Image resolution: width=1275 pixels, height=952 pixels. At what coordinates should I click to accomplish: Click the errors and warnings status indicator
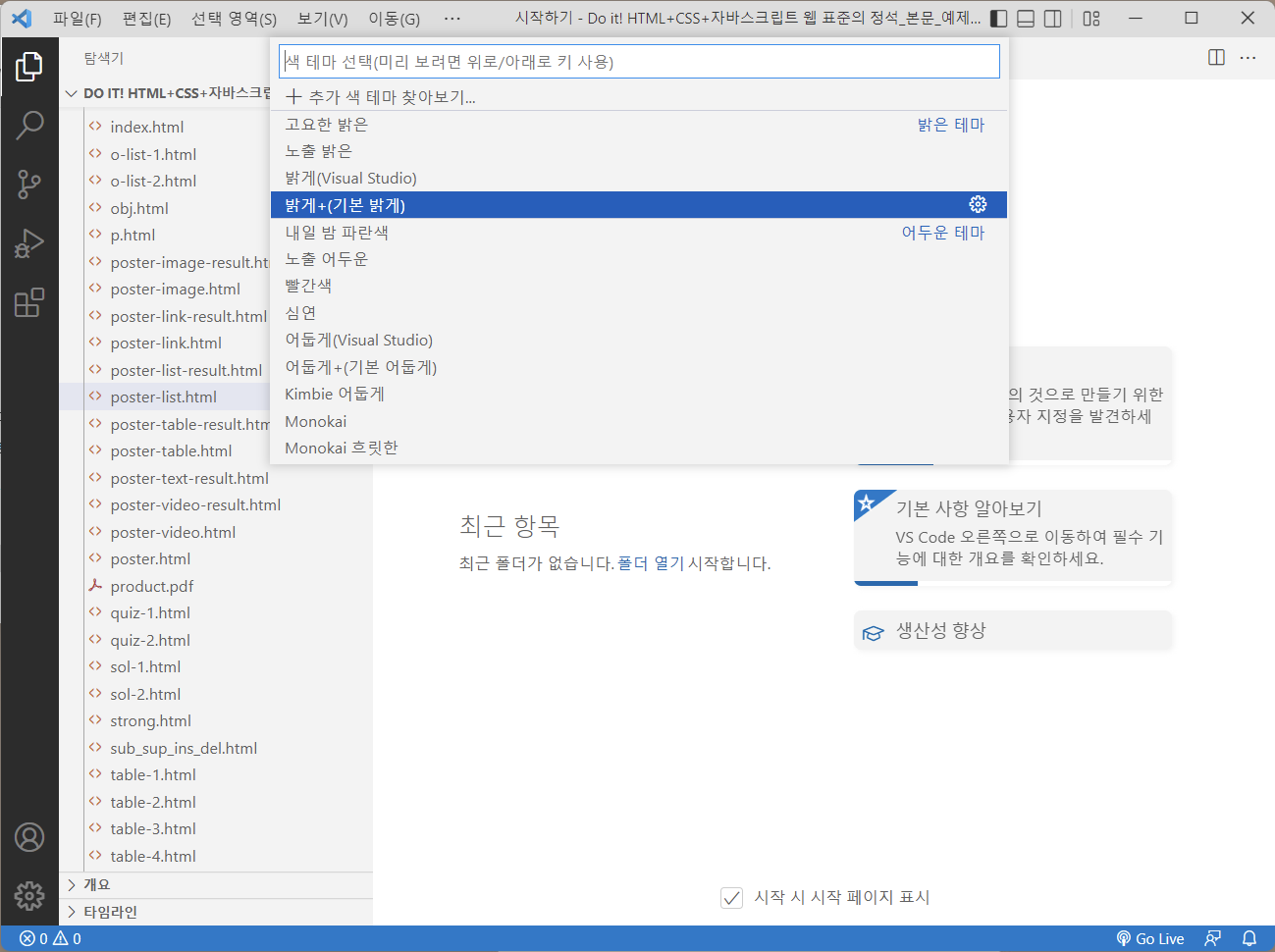50,938
